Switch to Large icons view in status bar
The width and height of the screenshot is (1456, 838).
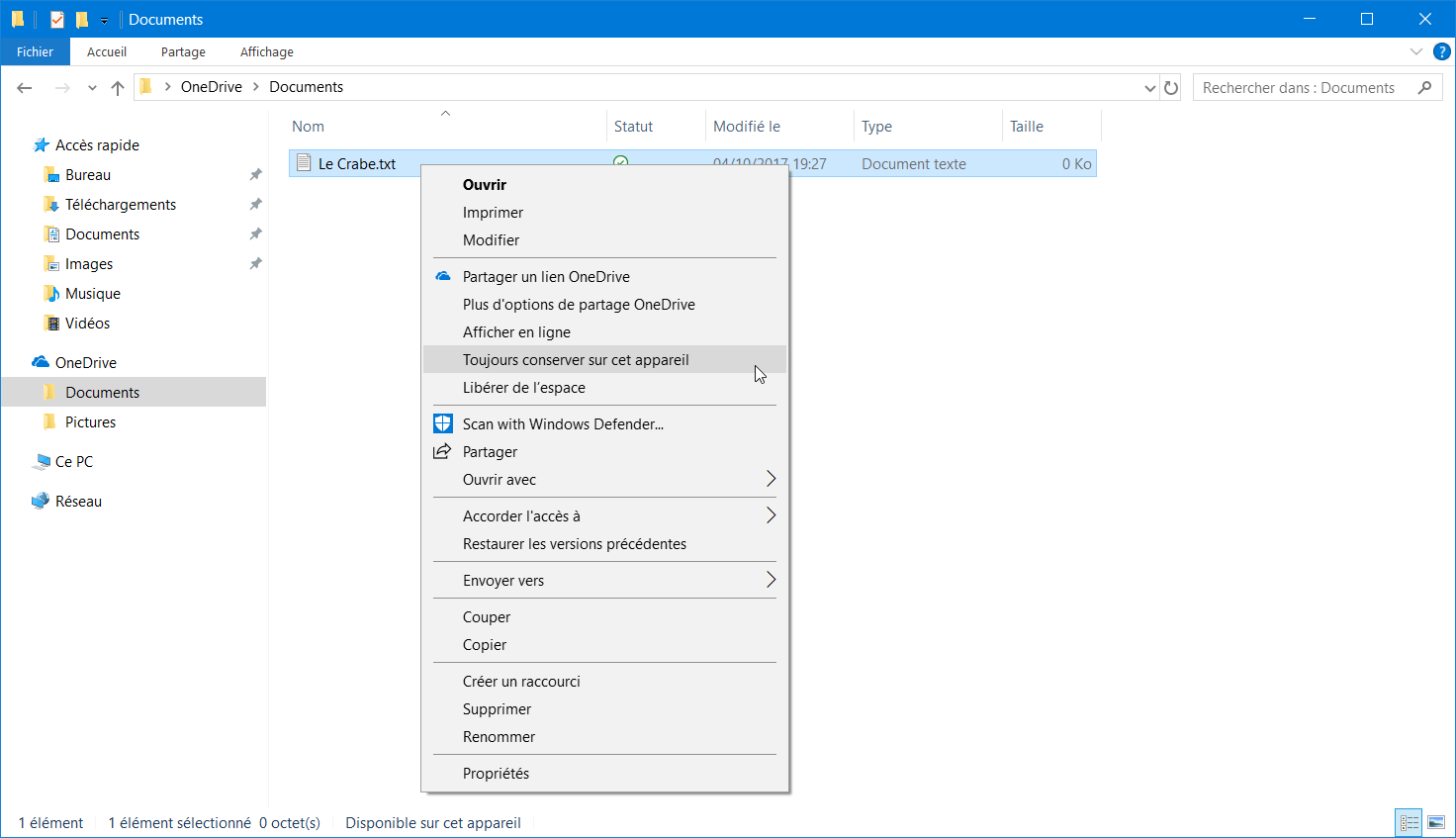pyautogui.click(x=1436, y=822)
